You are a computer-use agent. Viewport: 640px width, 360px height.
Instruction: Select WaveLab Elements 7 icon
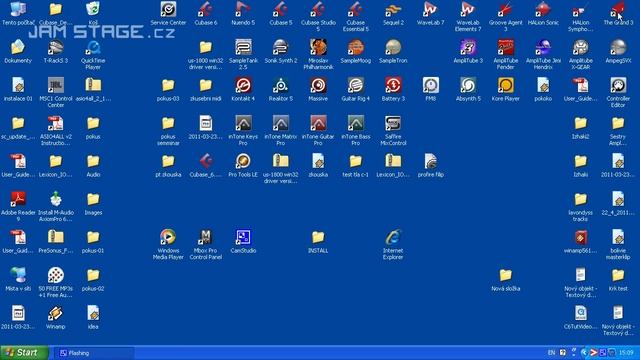click(468, 9)
